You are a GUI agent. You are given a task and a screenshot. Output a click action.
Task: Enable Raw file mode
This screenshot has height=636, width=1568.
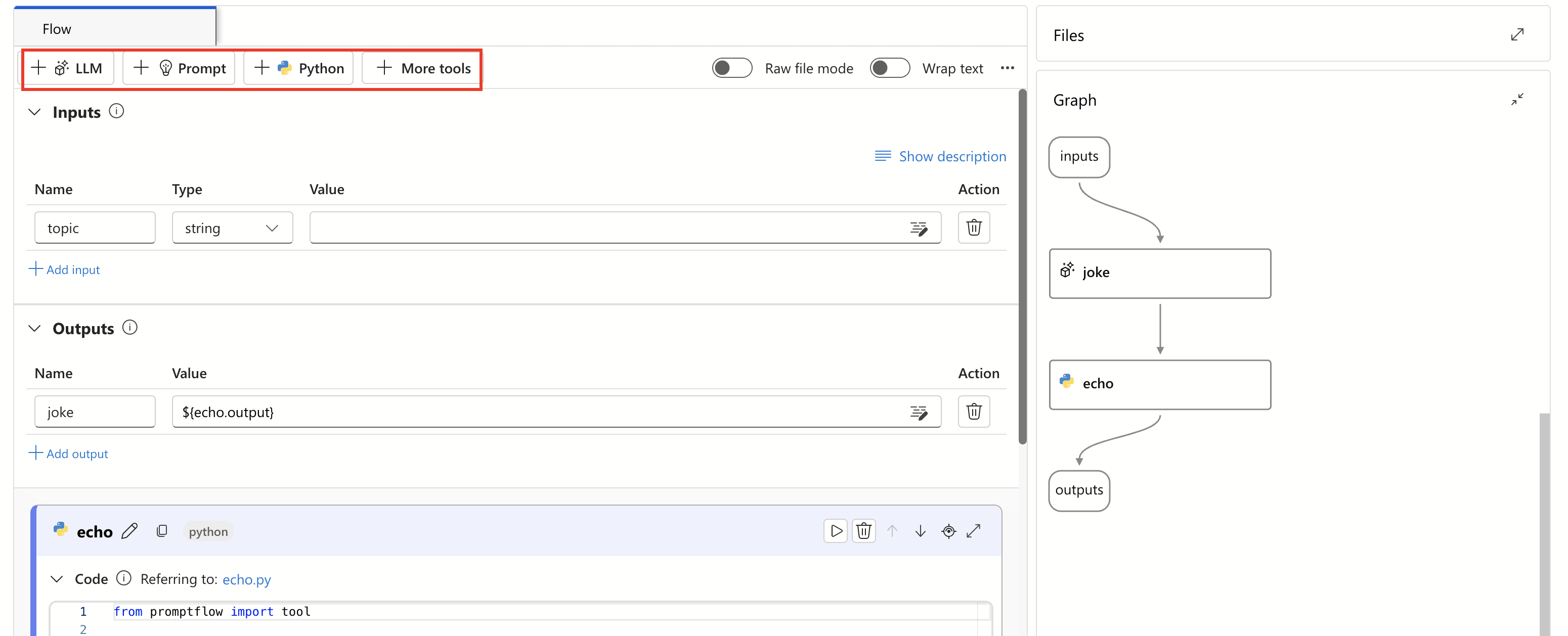(732, 68)
